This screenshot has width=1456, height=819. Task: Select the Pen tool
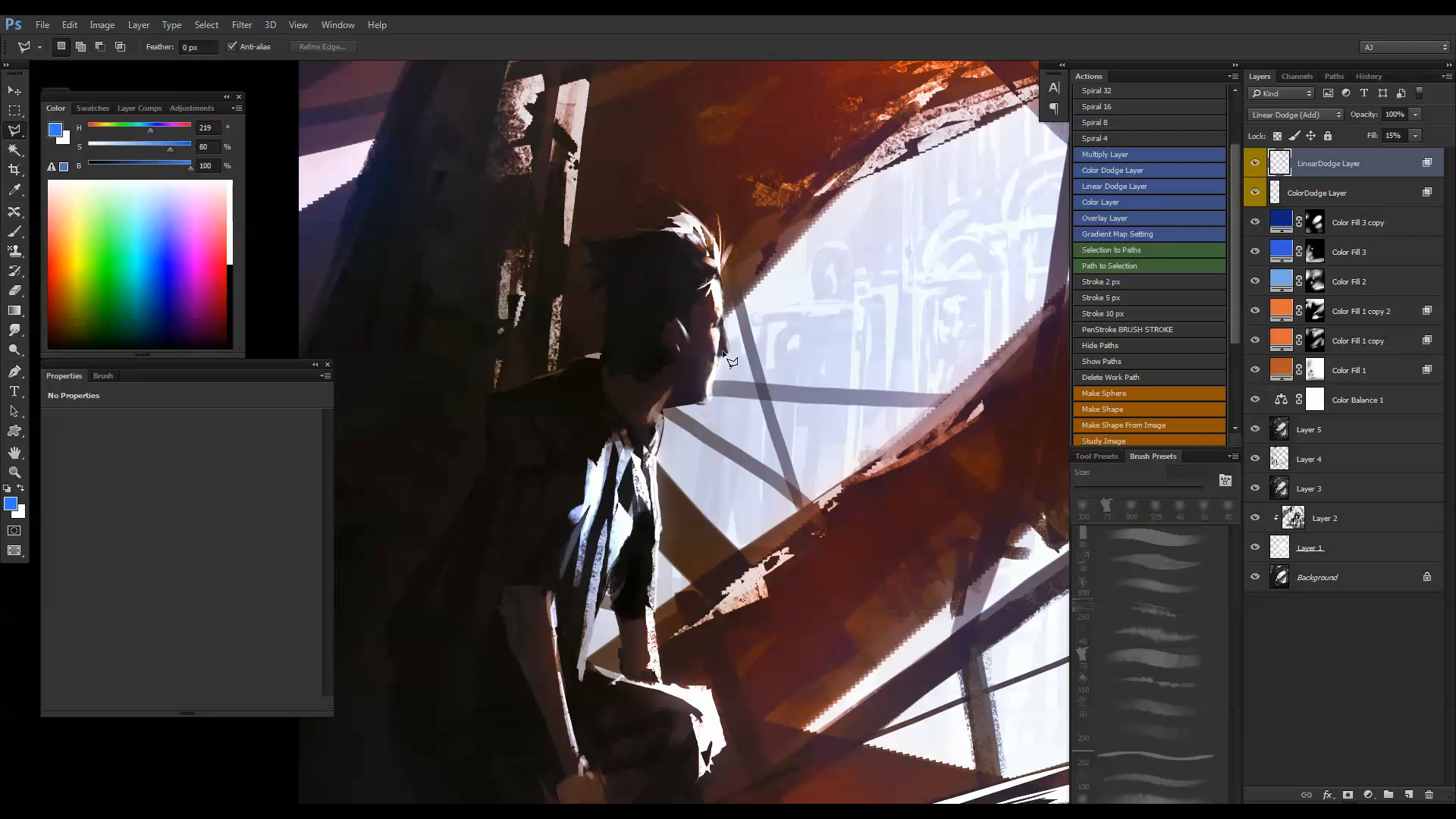coord(14,372)
